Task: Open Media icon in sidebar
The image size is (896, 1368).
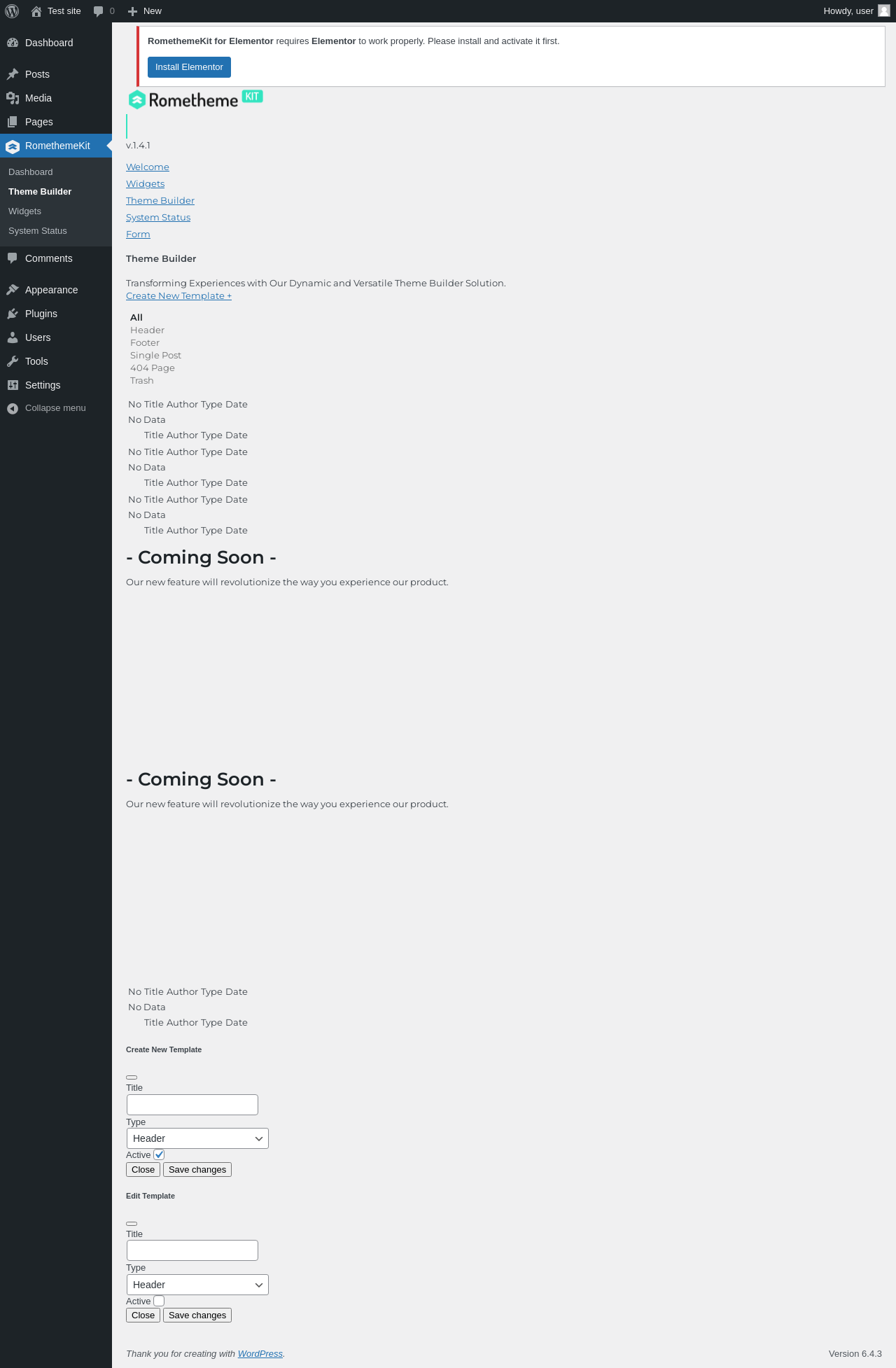Action: pos(13,98)
